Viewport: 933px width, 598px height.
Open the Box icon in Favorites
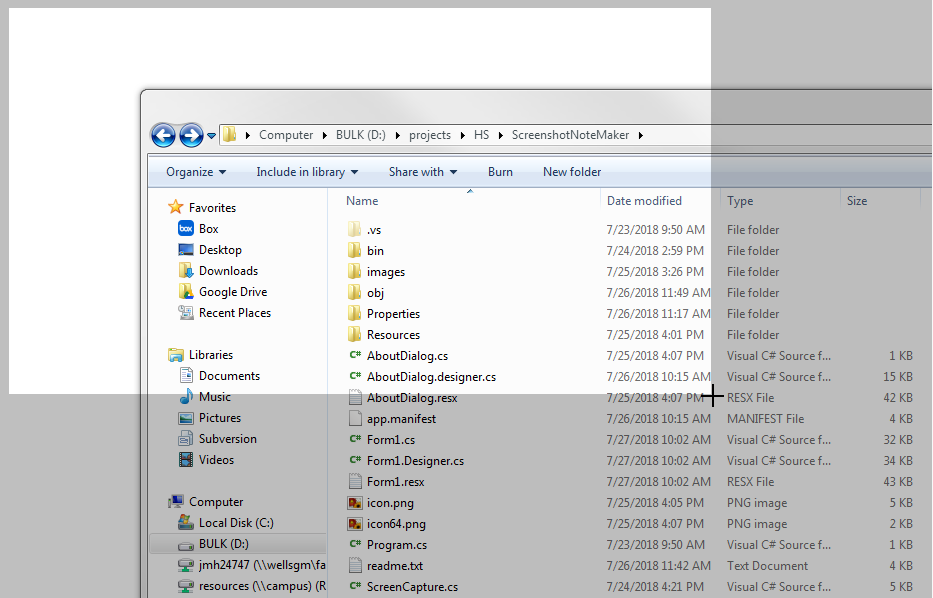point(186,229)
